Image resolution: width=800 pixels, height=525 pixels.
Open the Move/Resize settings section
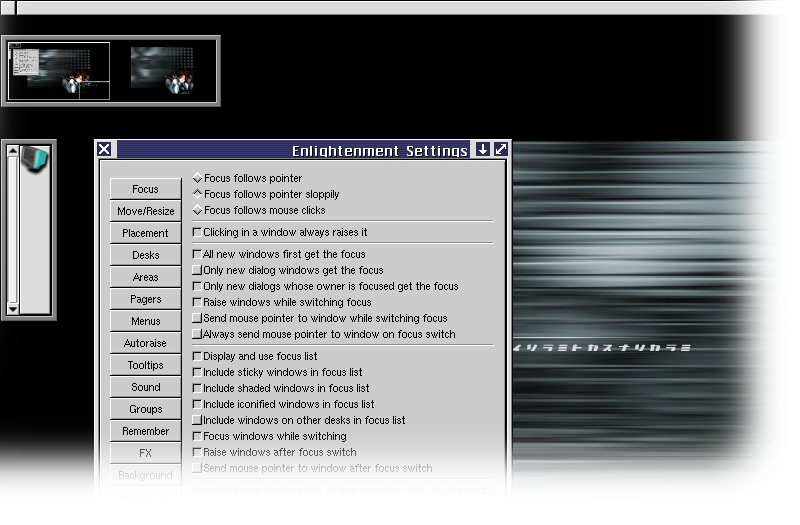[x=145, y=211]
